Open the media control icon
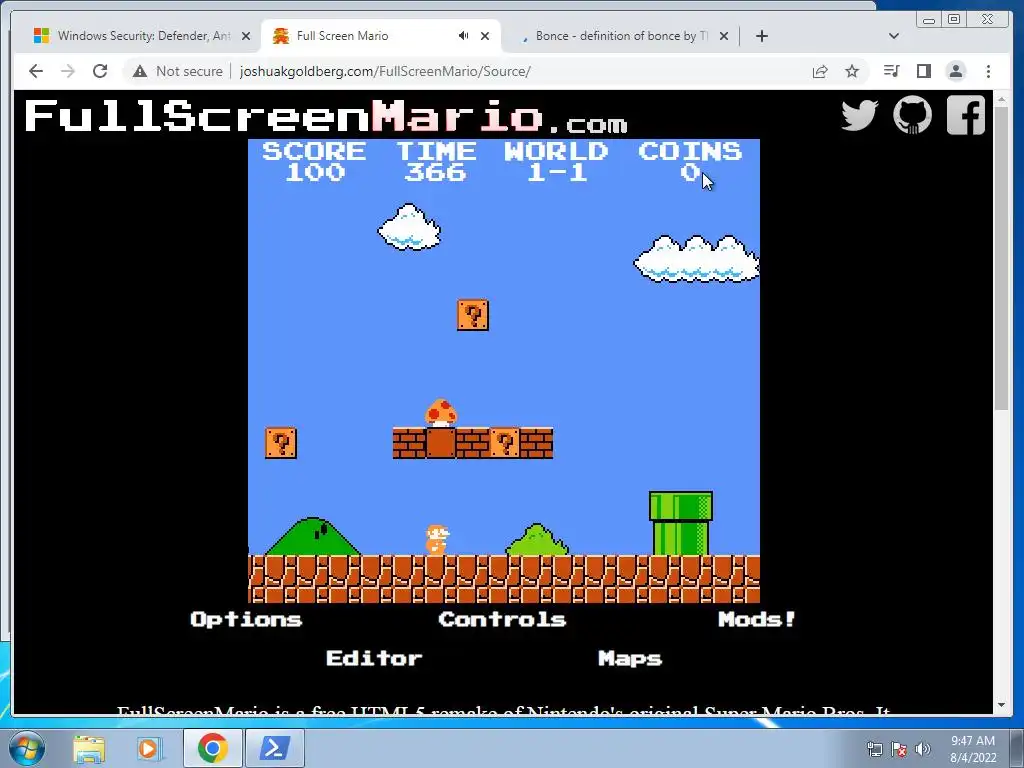Viewport: 1024px width, 768px height. tap(891, 71)
